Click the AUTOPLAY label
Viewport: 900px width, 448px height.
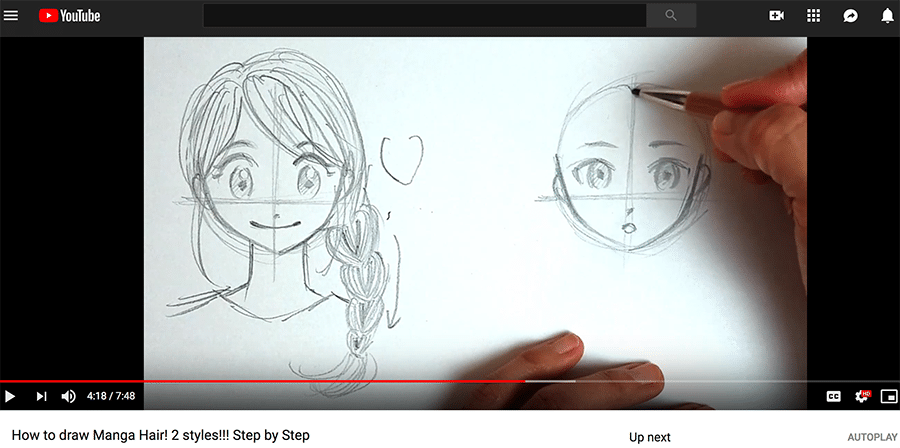(x=872, y=438)
